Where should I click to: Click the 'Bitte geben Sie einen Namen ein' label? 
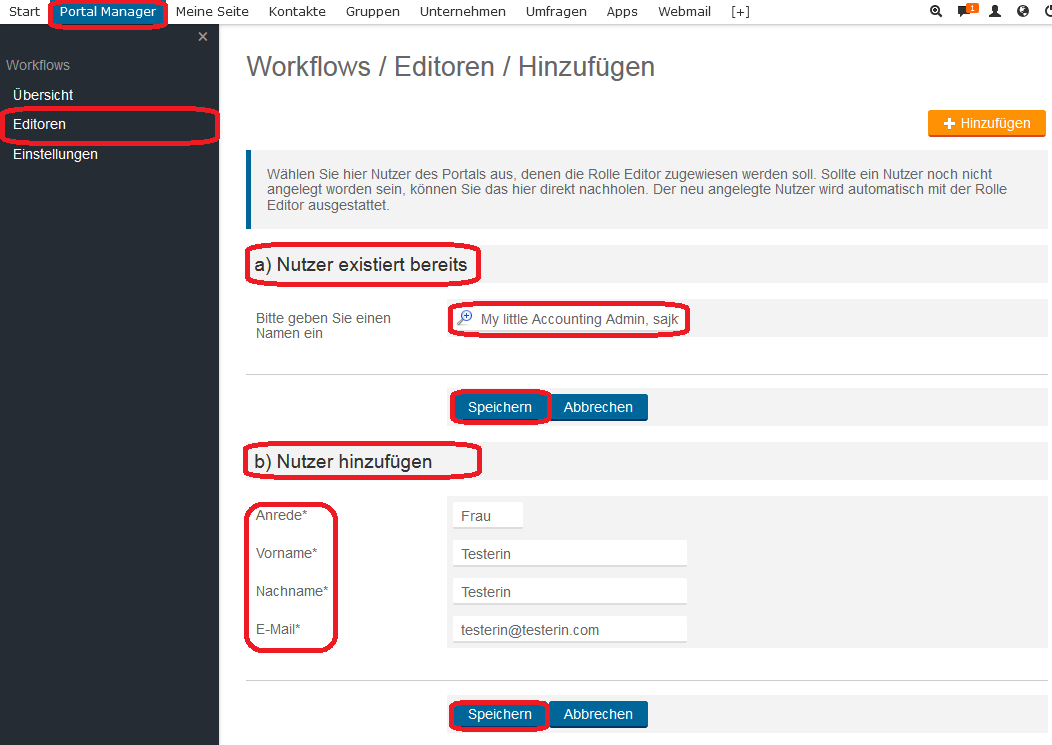323,326
